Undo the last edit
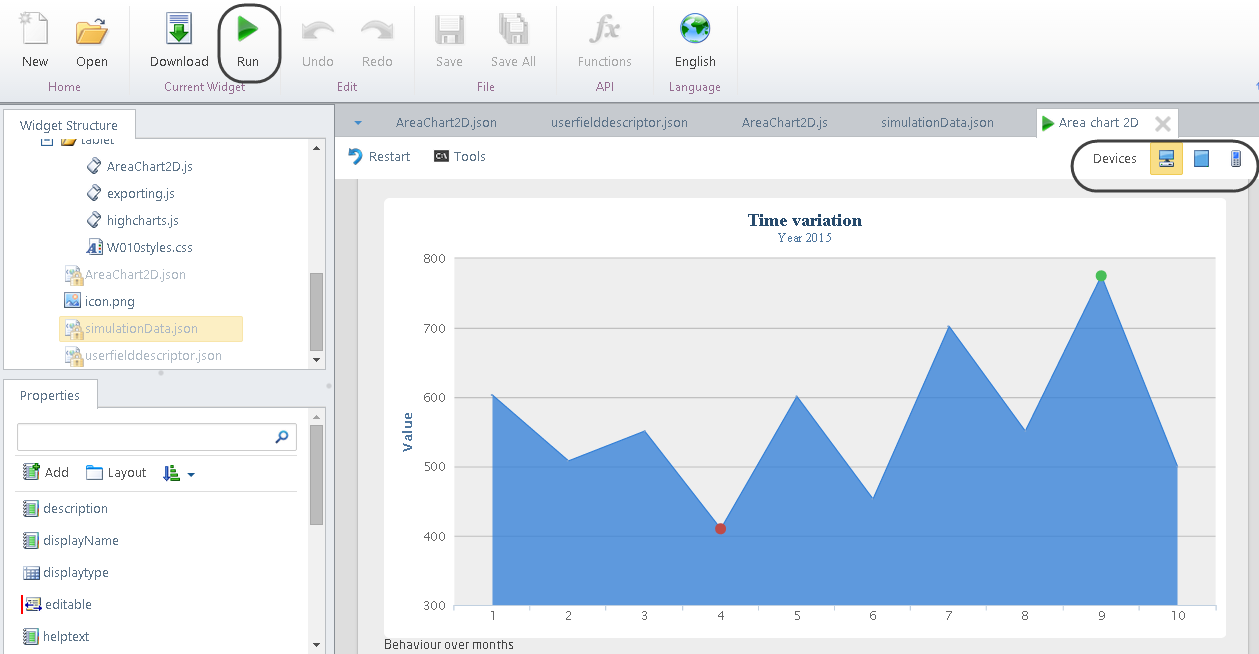 pos(318,41)
